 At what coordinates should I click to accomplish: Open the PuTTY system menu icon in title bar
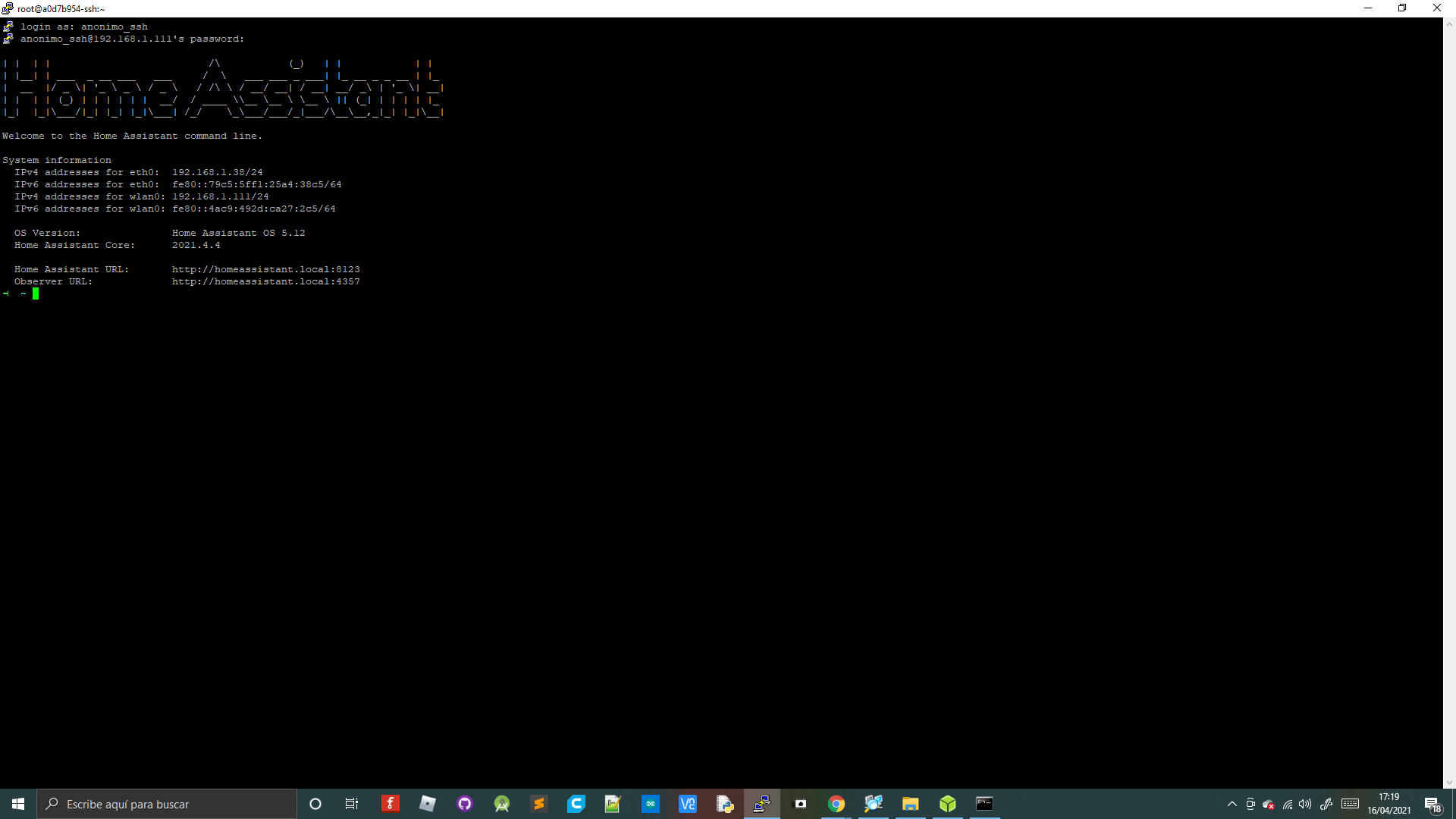coord(8,8)
